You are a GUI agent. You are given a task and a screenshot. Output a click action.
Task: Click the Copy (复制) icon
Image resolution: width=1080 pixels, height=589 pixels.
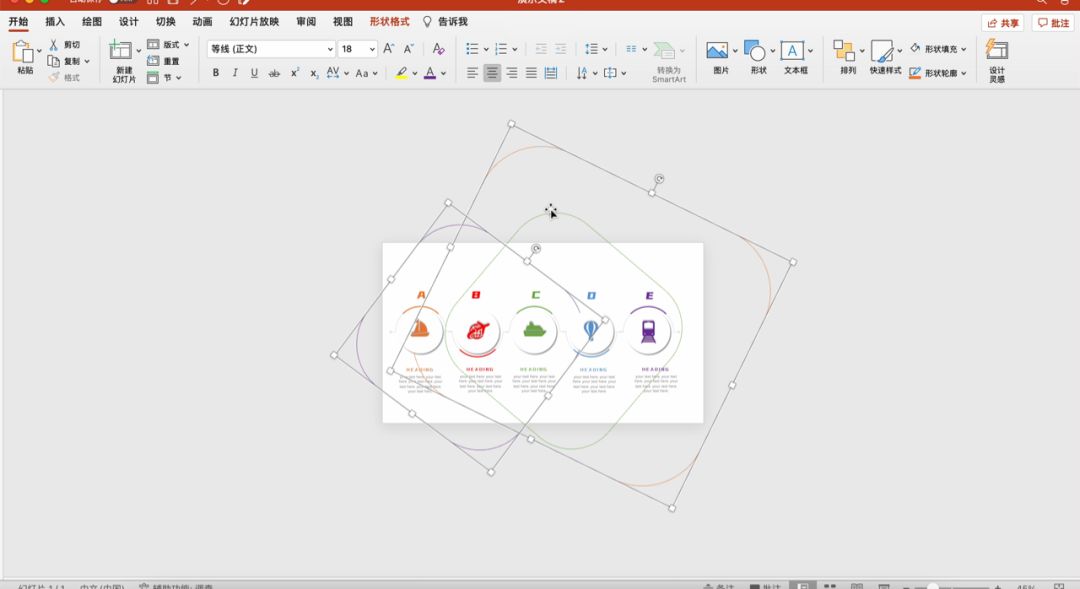tap(54, 61)
